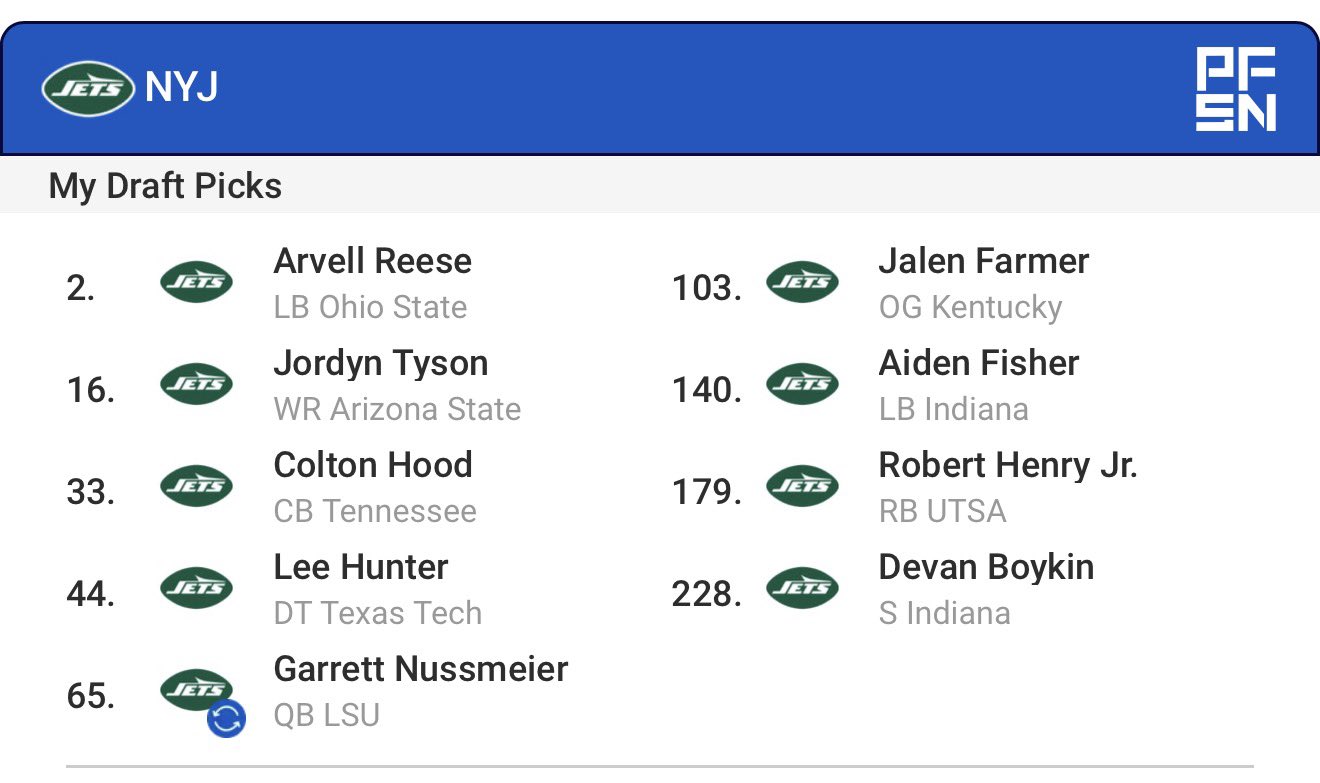Viewport: 1320px width, 783px height.
Task: Click the Jets logo beside Jalen Farmer
Action: [802, 282]
